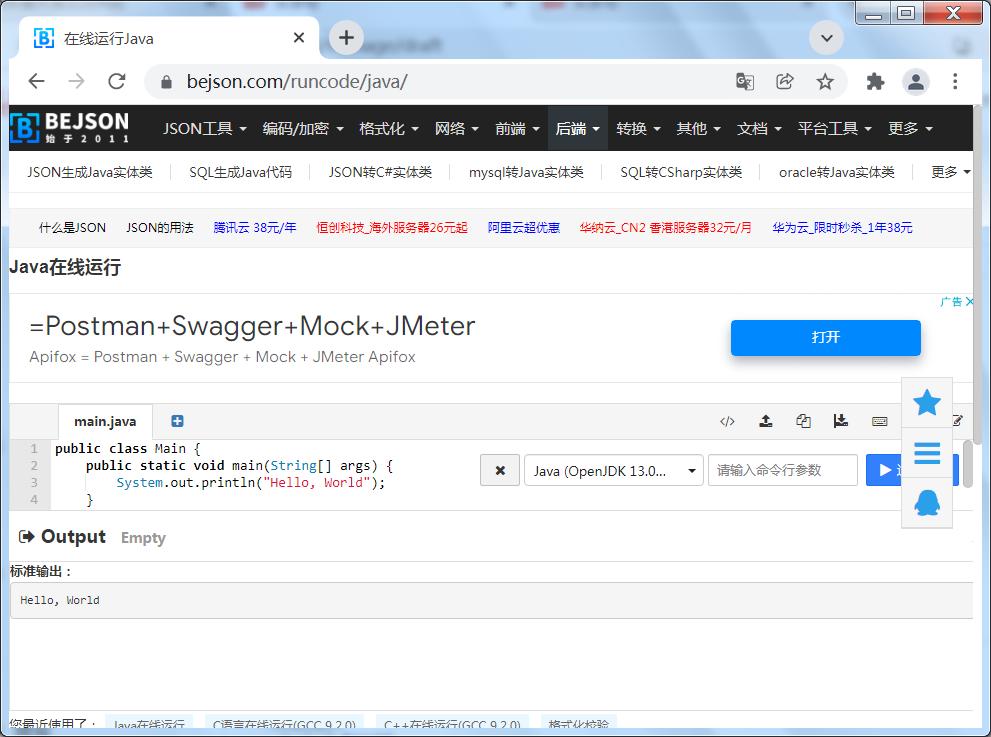Open the keyboard shortcuts icon
This screenshot has height=737, width=991.
tap(880, 421)
